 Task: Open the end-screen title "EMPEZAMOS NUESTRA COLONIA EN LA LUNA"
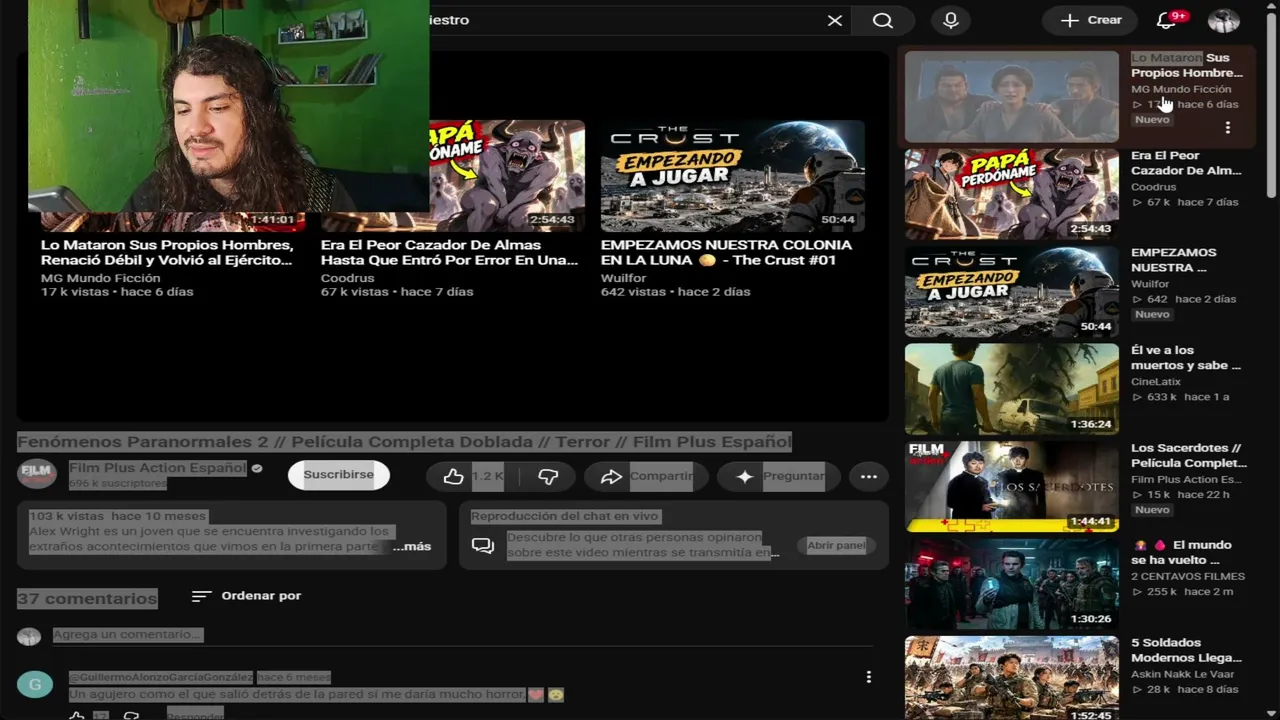pyautogui.click(x=727, y=253)
